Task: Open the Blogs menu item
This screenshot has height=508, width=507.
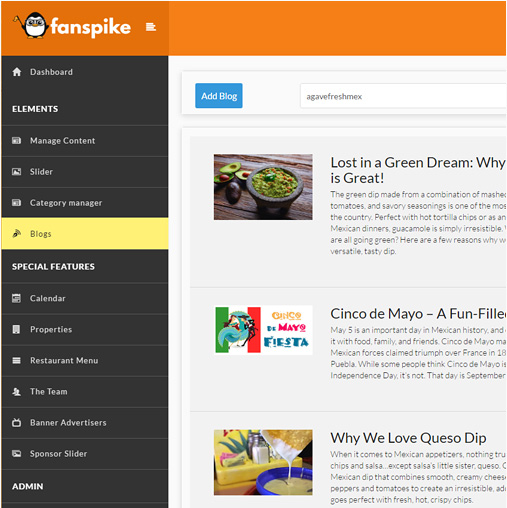Action: point(85,234)
